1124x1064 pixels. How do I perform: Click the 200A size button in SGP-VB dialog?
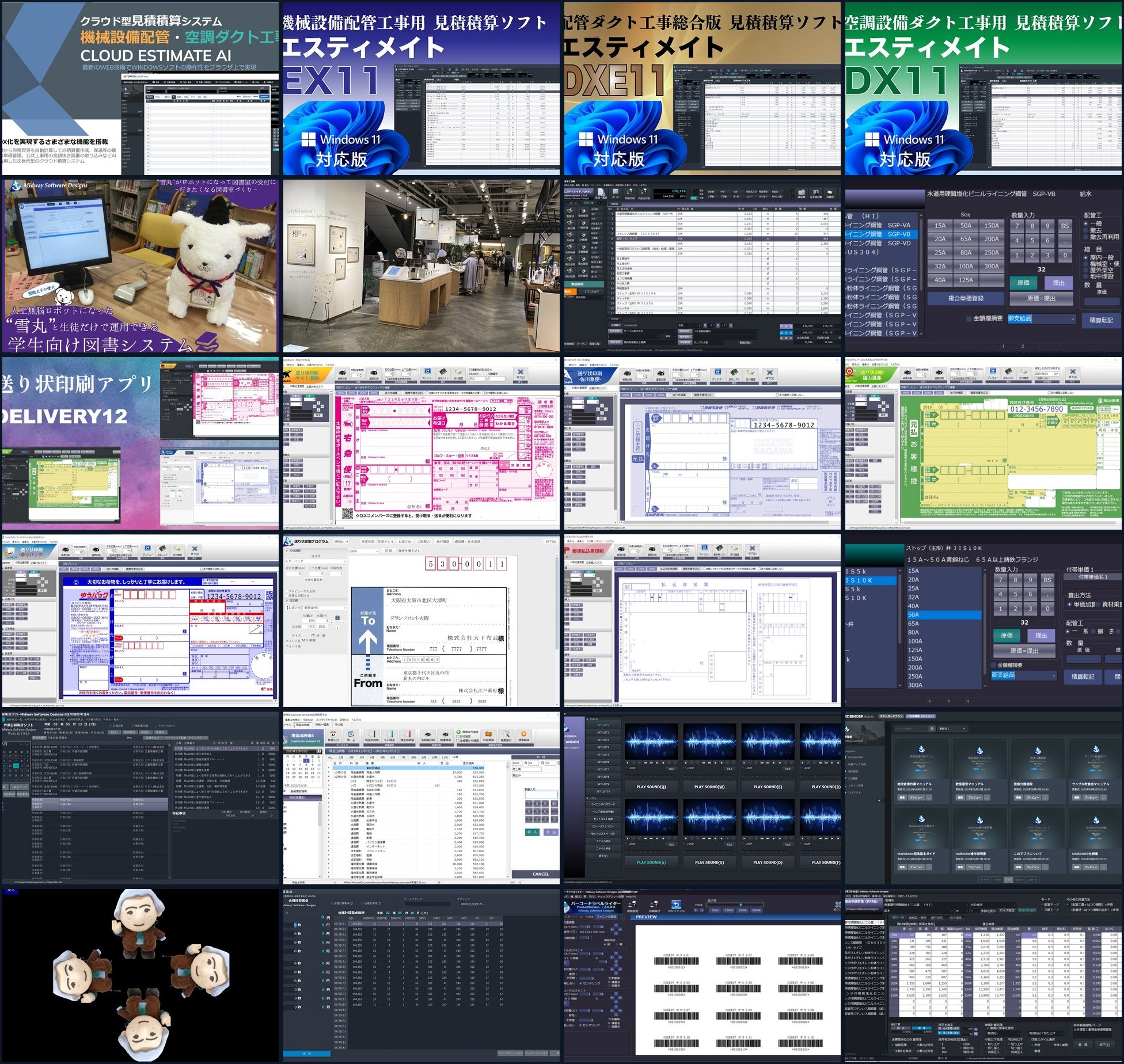(x=992, y=239)
